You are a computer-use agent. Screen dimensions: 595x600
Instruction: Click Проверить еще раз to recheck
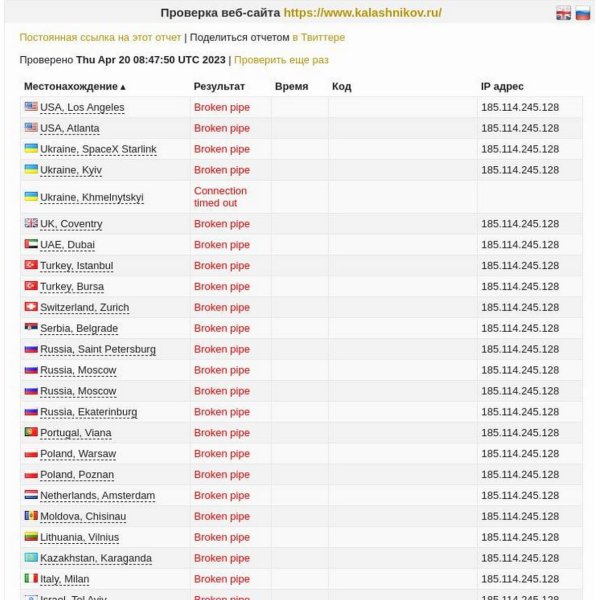coord(281,60)
